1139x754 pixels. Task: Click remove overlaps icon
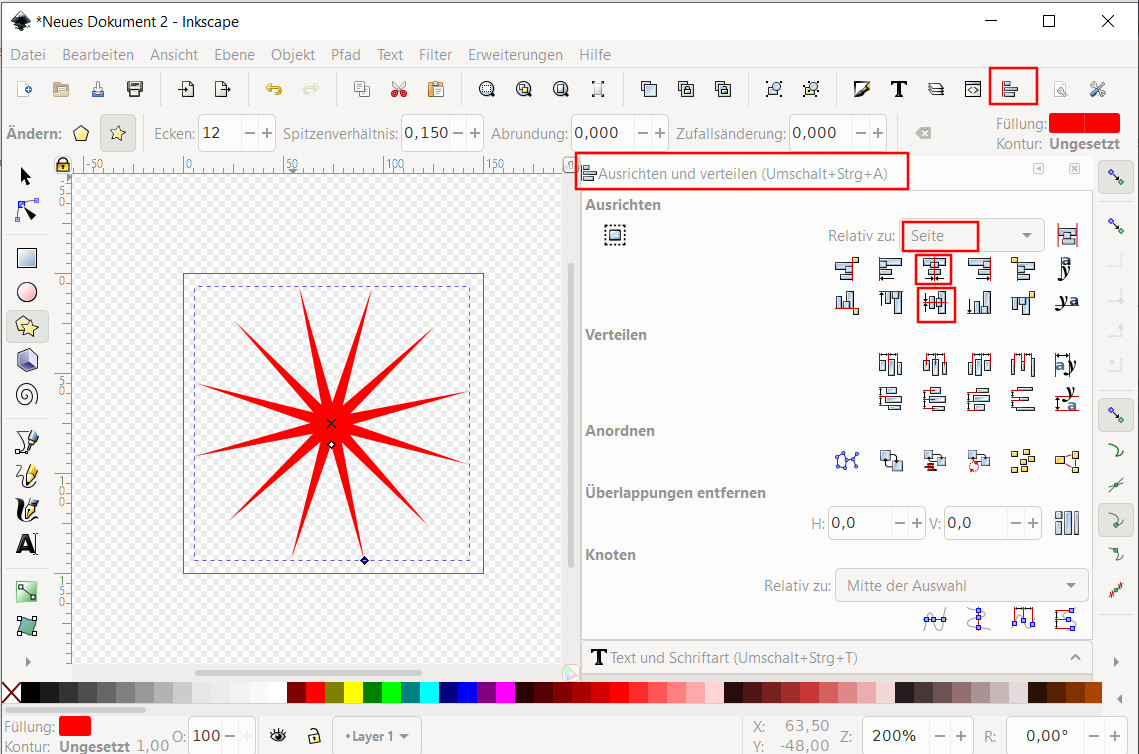1066,522
